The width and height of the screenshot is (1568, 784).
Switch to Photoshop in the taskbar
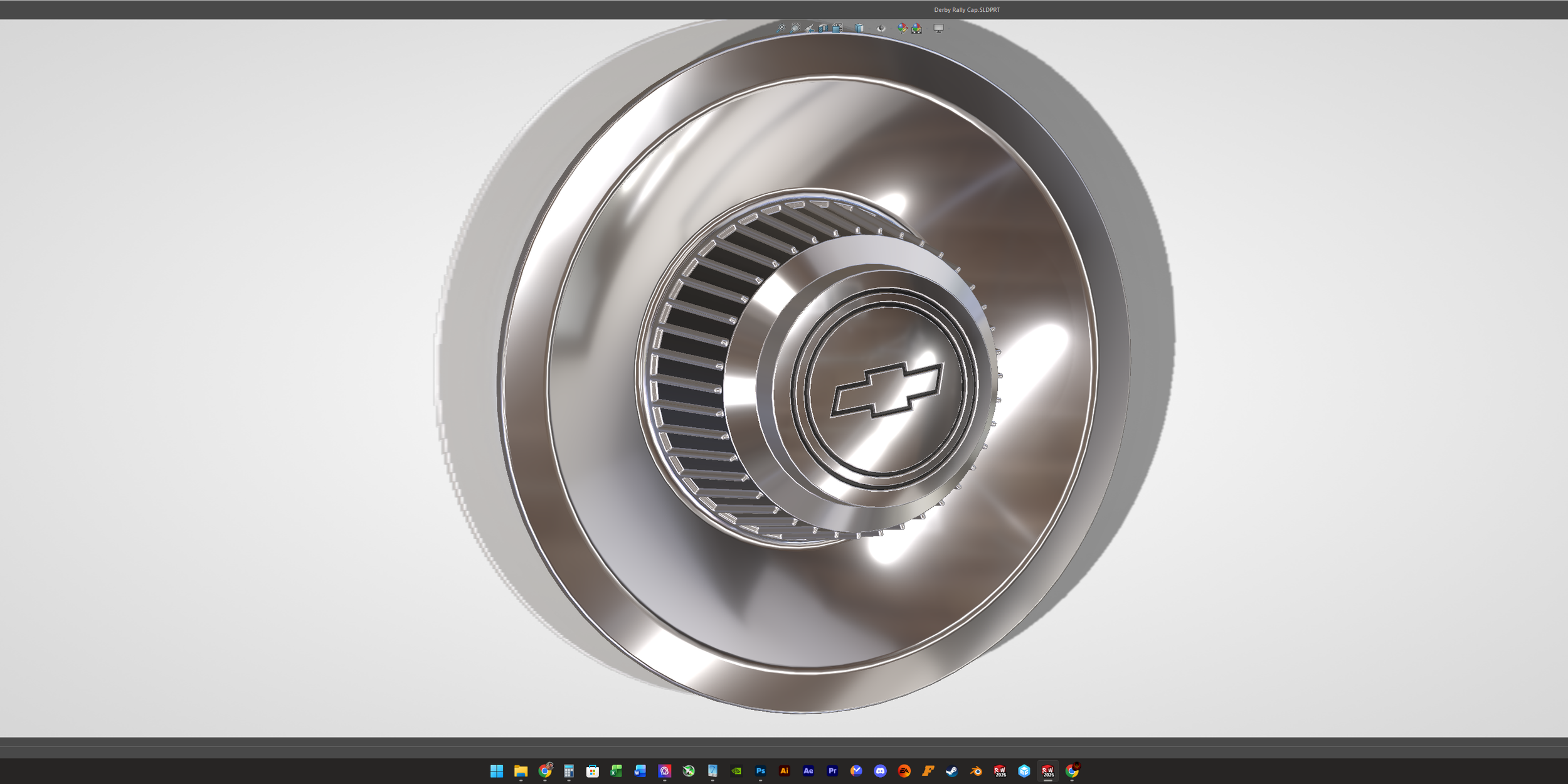[760, 771]
